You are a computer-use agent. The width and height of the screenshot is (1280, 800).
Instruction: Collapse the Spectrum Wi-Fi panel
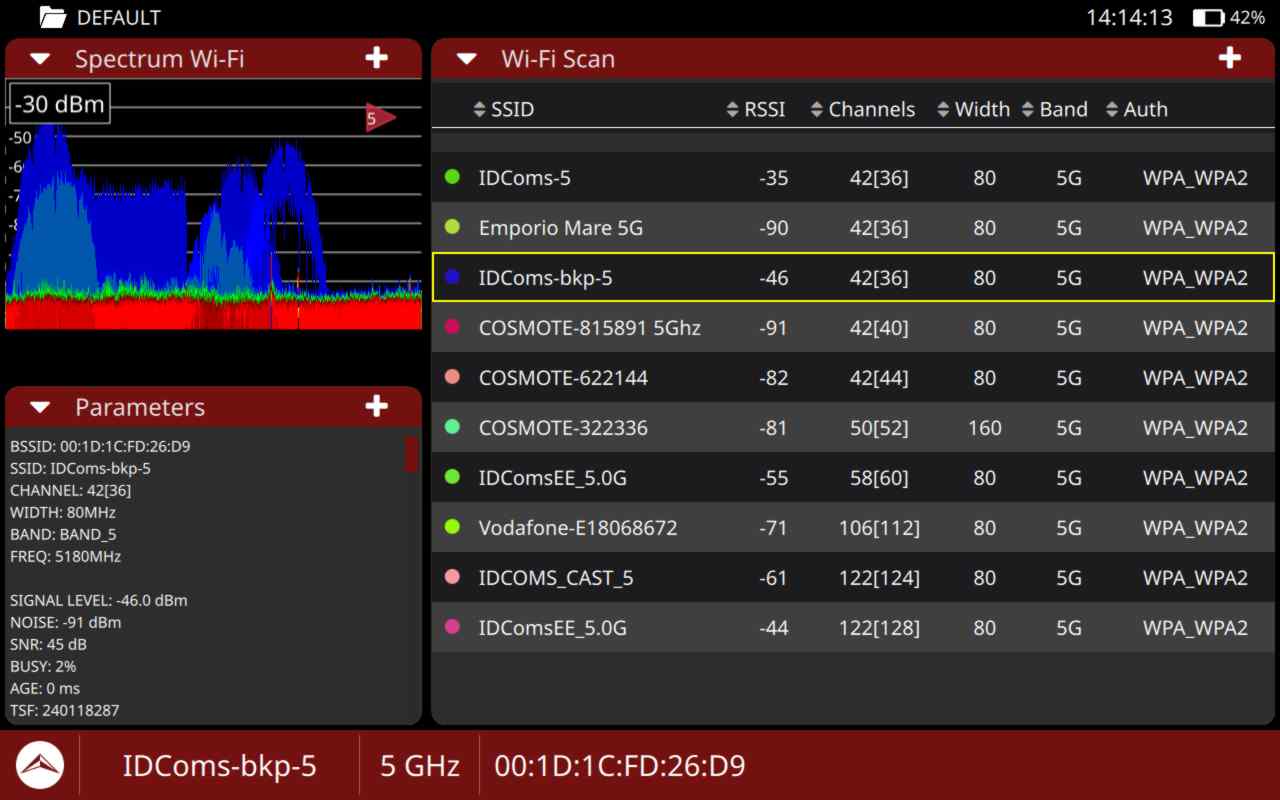40,58
